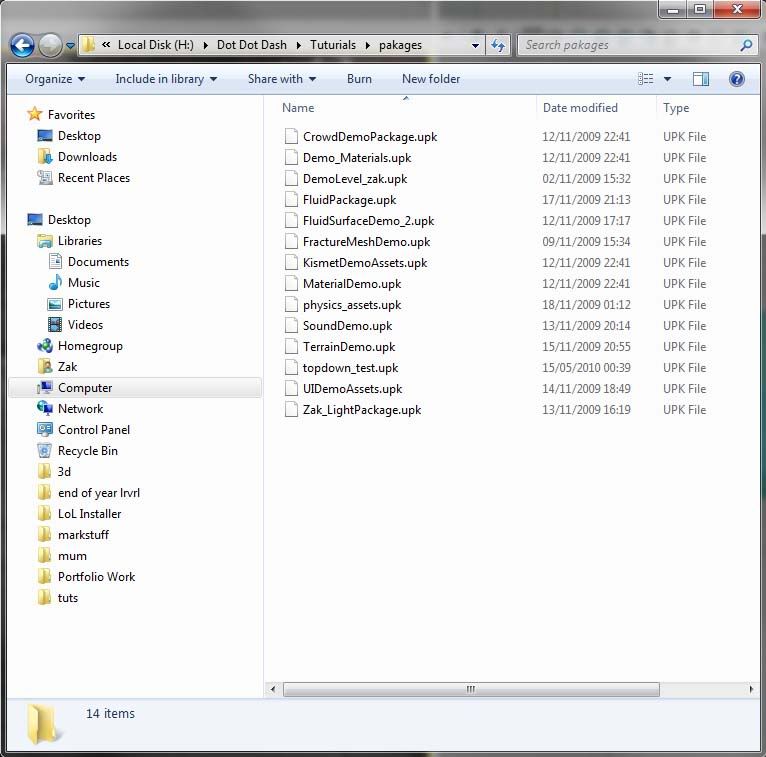766x757 pixels.
Task: Open the address bar history dropdown
Action: (x=475, y=45)
